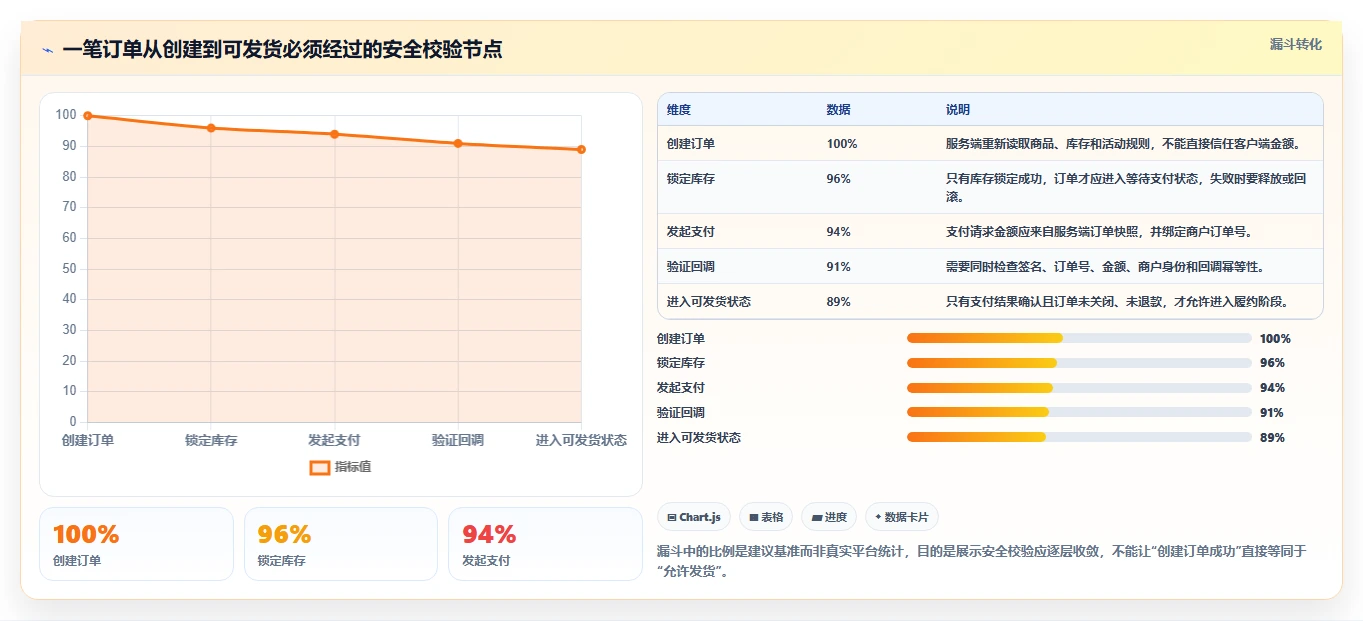Click the 数据卡片 chip

(x=902, y=517)
